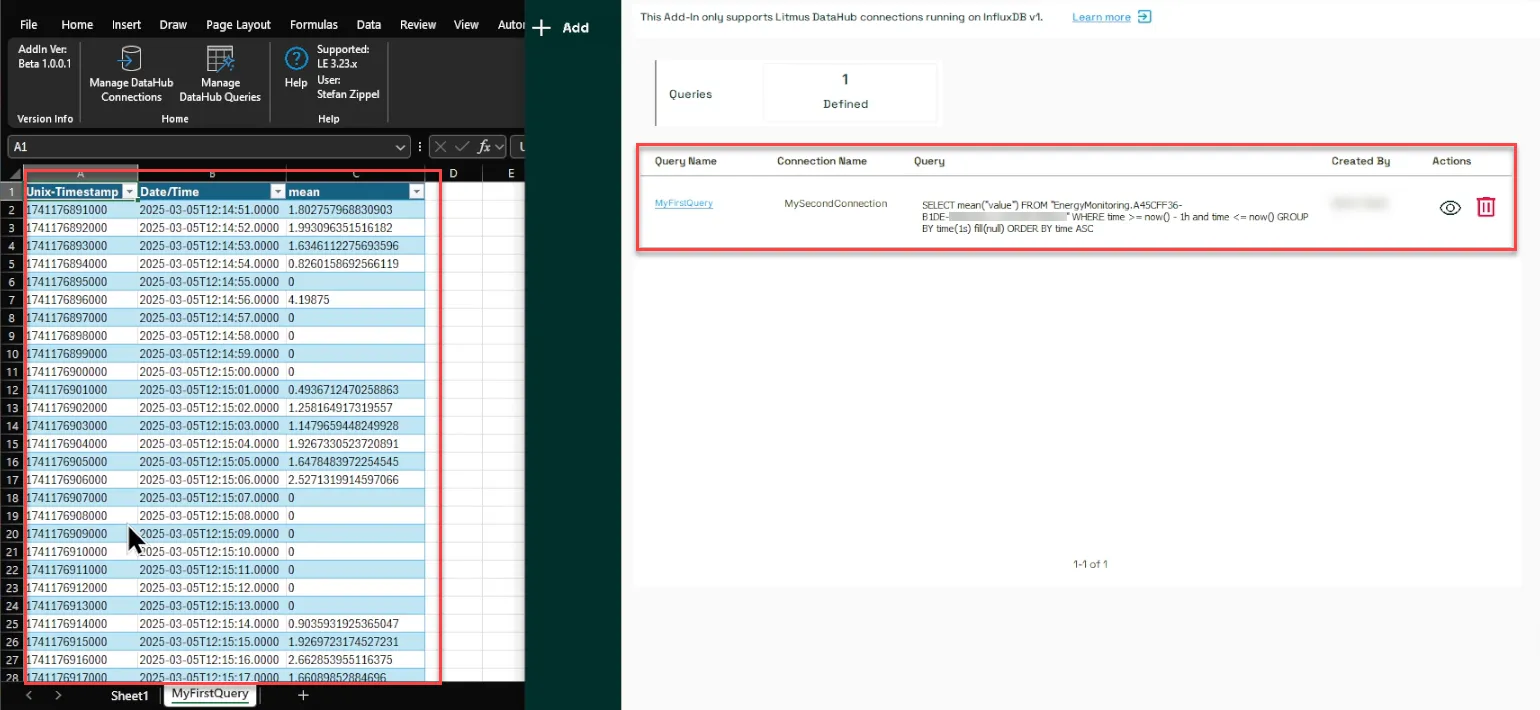Open the Data ribbon tab
Screen dimensions: 1540x710
point(369,25)
